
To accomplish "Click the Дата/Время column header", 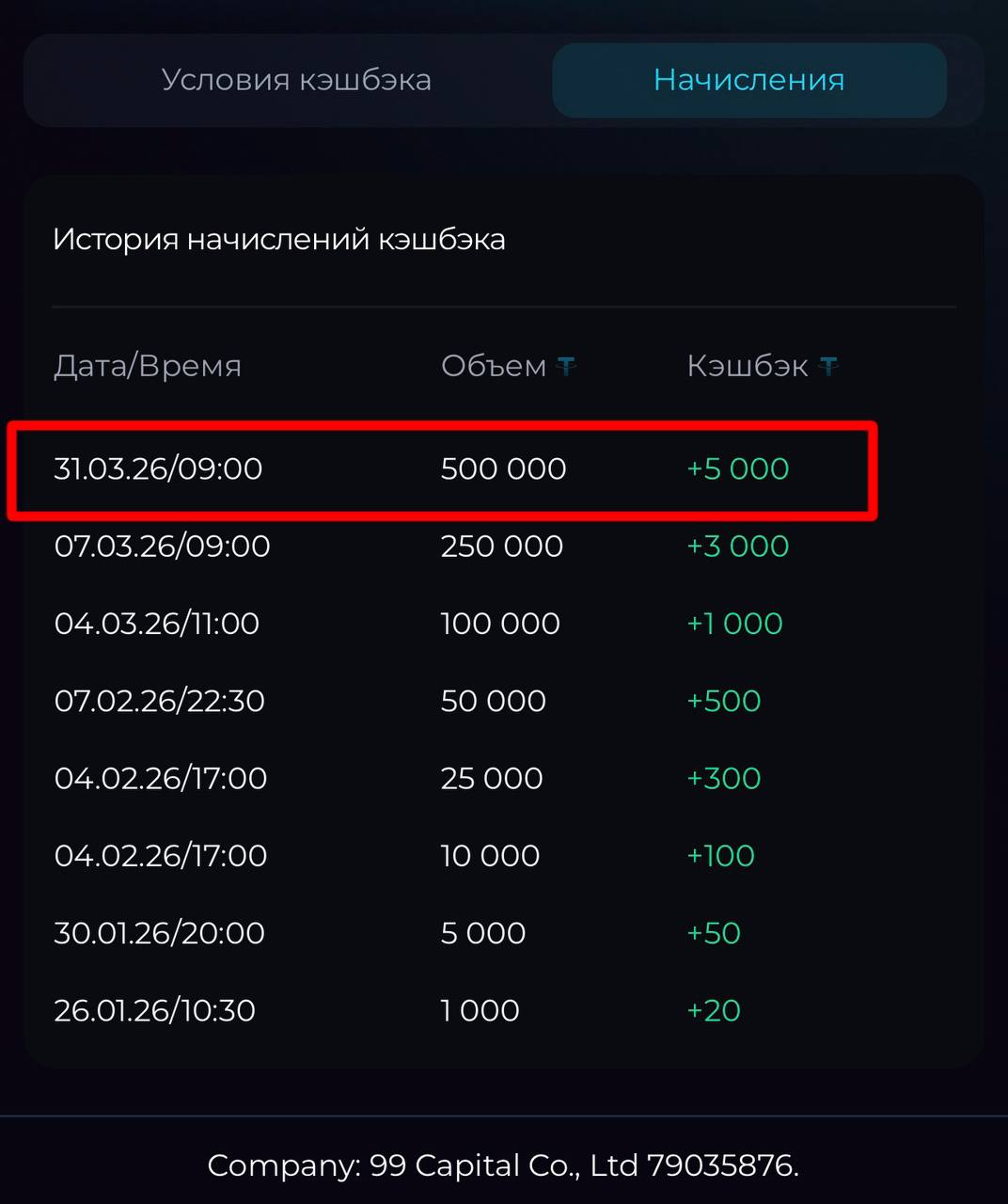I will 148,366.
